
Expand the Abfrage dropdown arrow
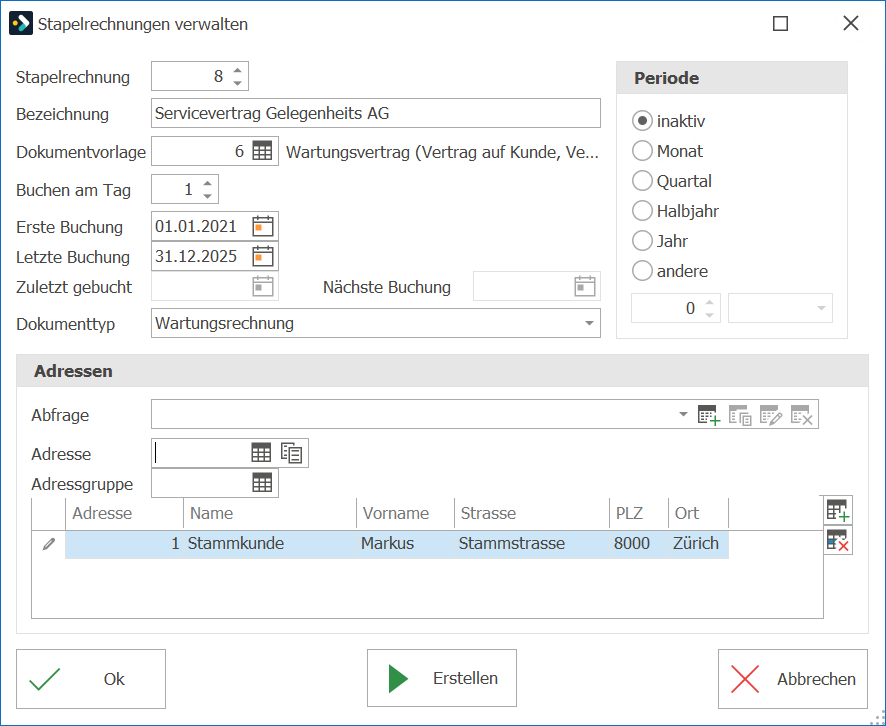pyautogui.click(x=683, y=415)
